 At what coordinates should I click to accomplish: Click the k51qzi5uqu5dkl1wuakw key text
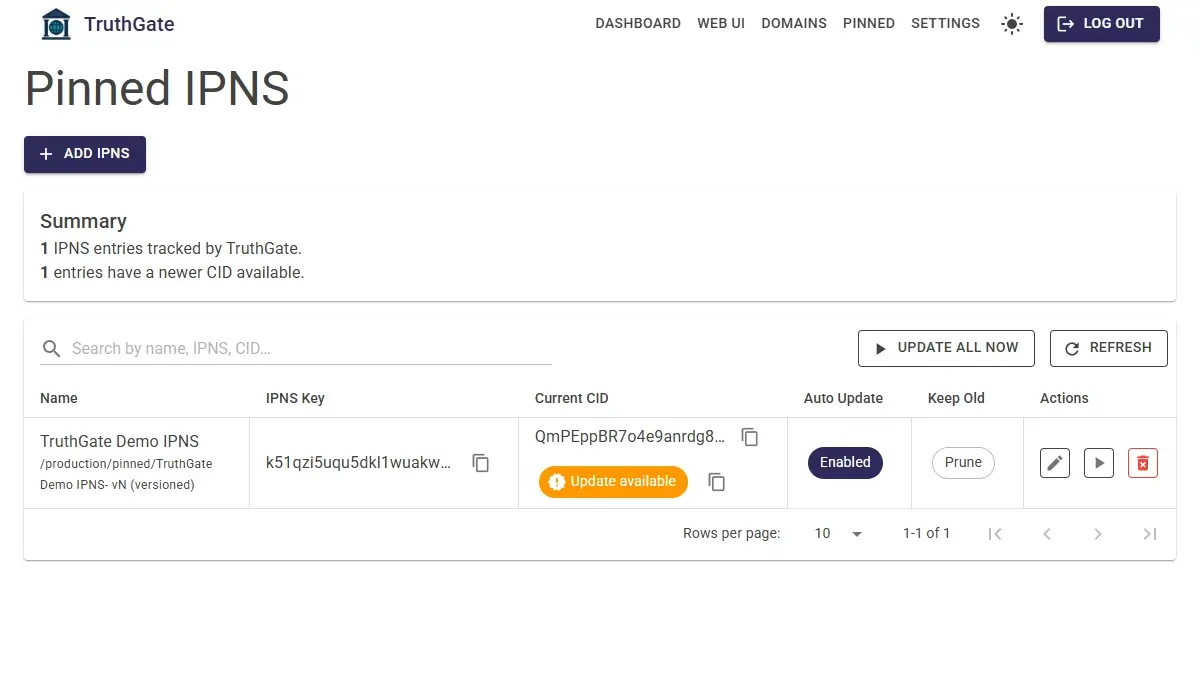pyautogui.click(x=358, y=463)
